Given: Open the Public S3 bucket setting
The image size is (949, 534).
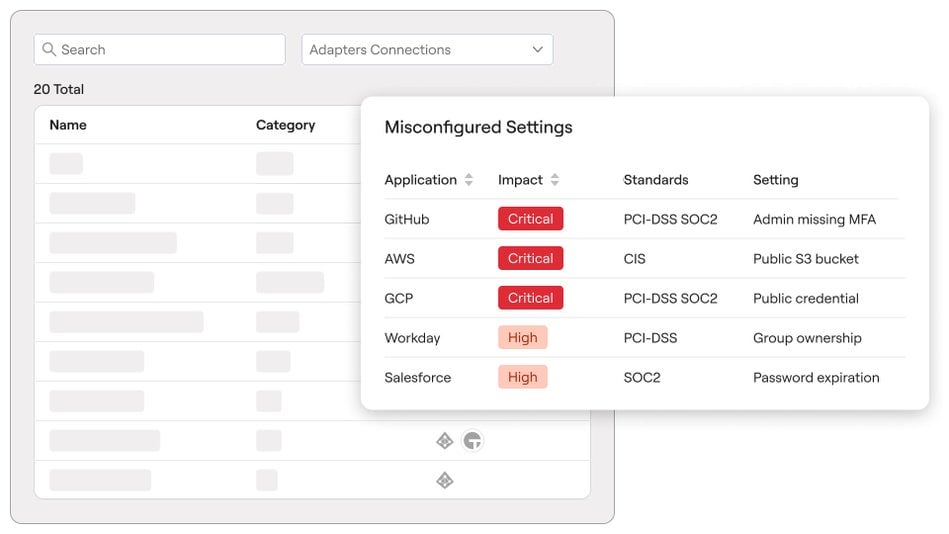Looking at the screenshot, I should pyautogui.click(x=805, y=259).
